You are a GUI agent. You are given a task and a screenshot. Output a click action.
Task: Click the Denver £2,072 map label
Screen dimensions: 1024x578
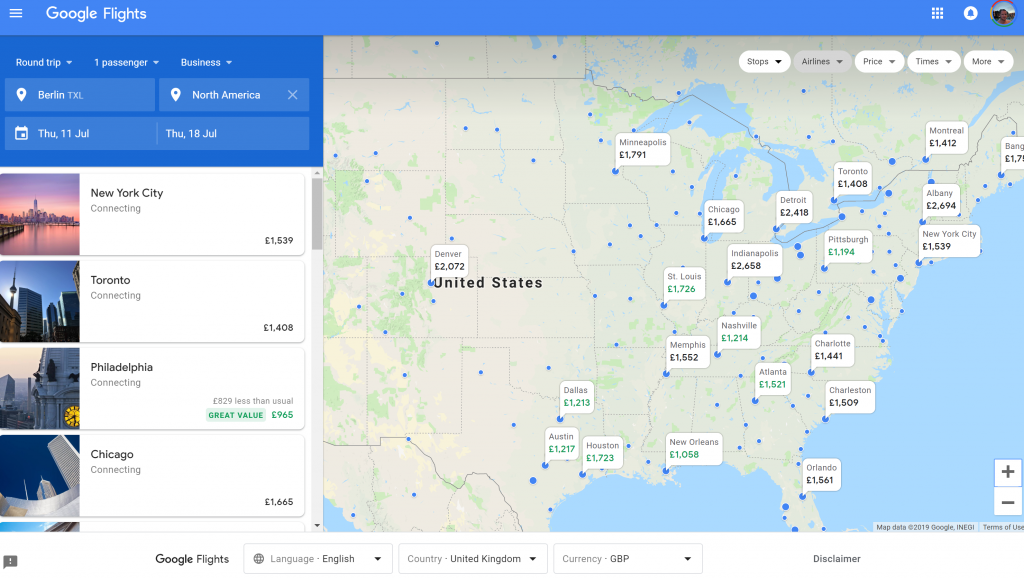coord(449,261)
